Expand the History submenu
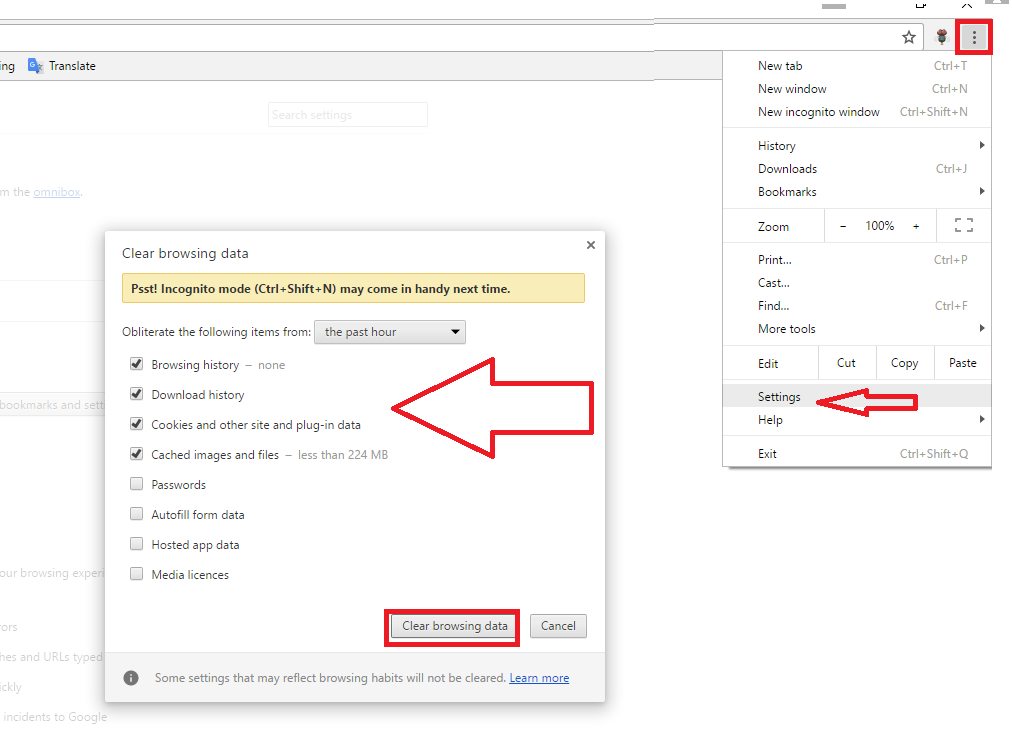Viewport: 1012px width, 734px height. [776, 145]
